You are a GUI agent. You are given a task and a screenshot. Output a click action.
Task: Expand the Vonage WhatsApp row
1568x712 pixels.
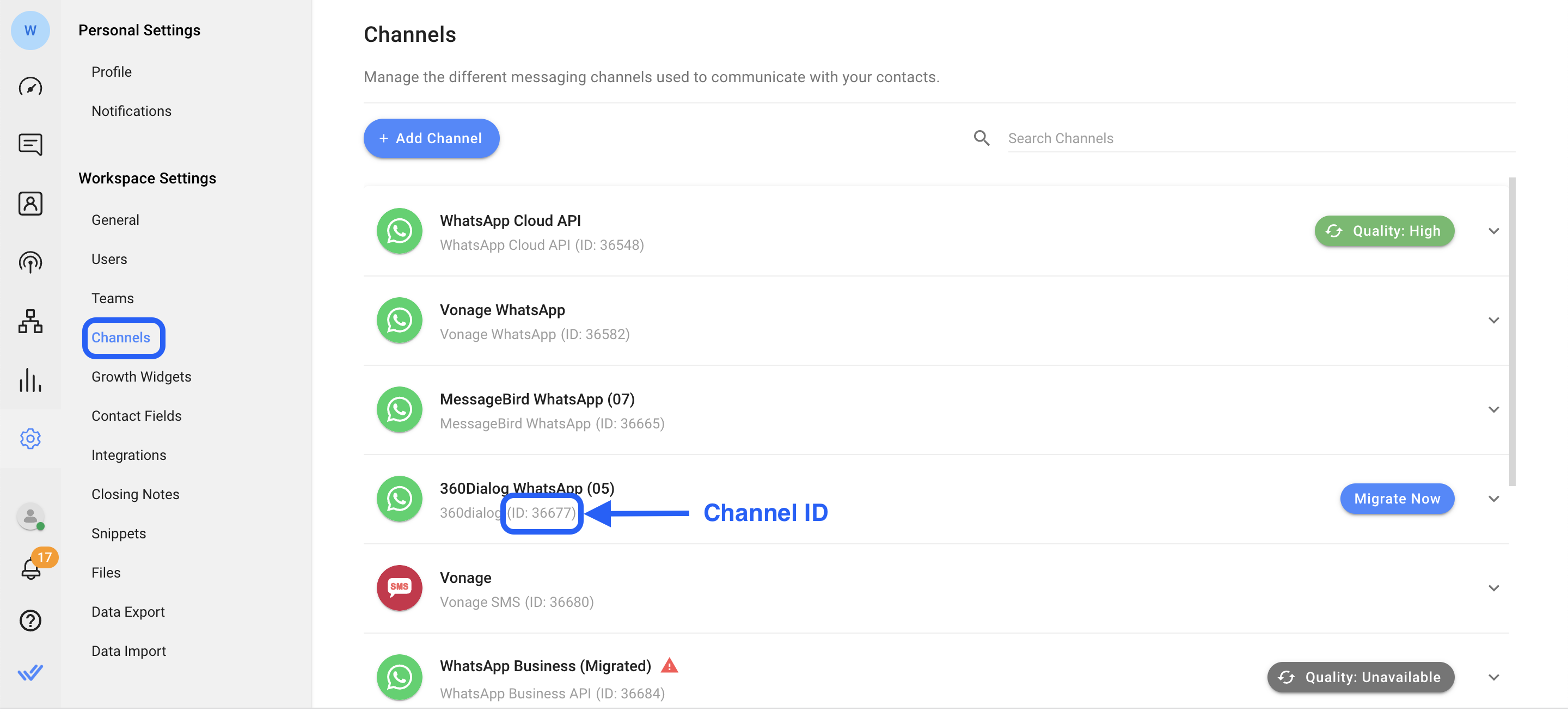click(1494, 321)
